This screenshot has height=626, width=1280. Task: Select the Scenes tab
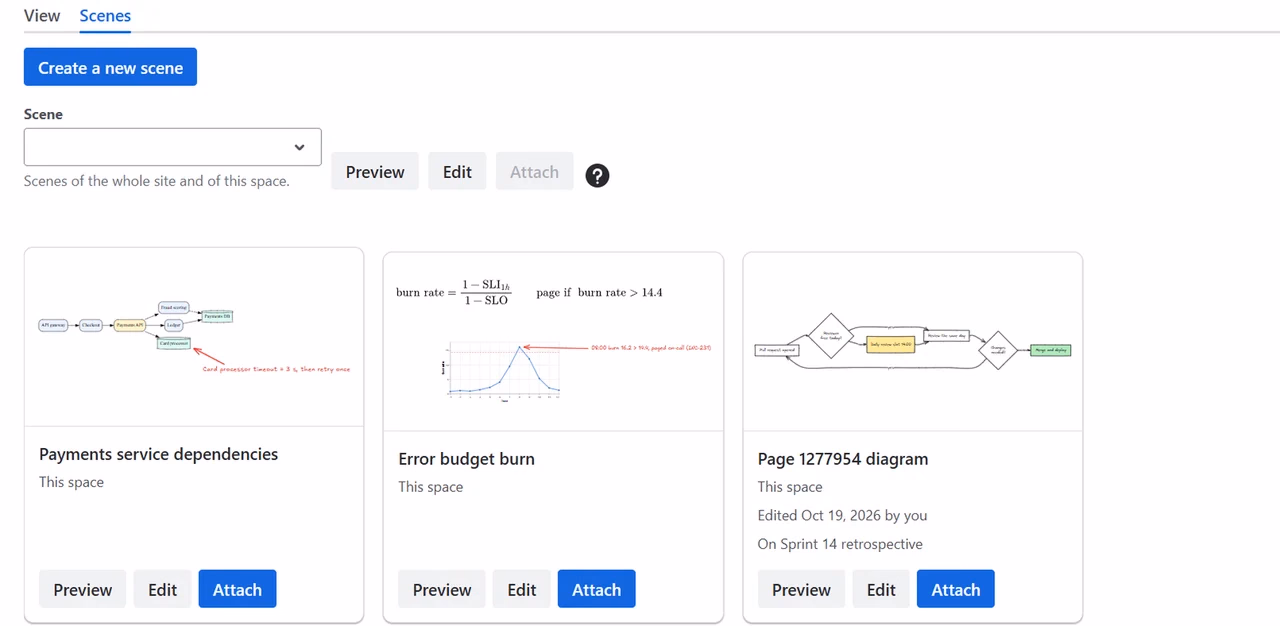105,15
